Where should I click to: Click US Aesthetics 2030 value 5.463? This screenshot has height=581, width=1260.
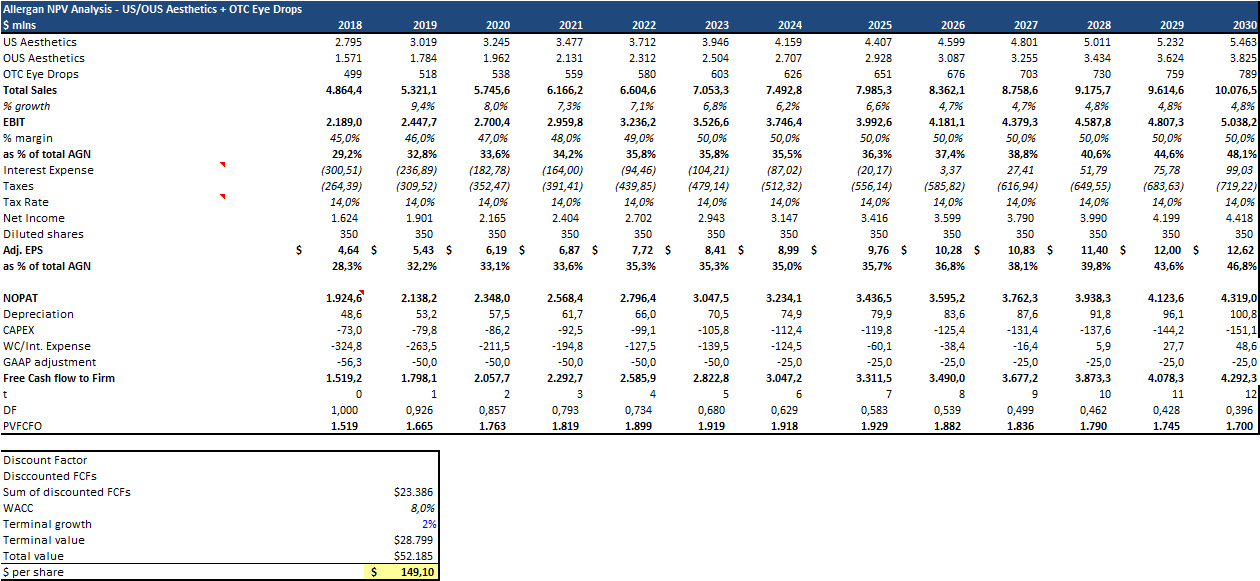1242,42
